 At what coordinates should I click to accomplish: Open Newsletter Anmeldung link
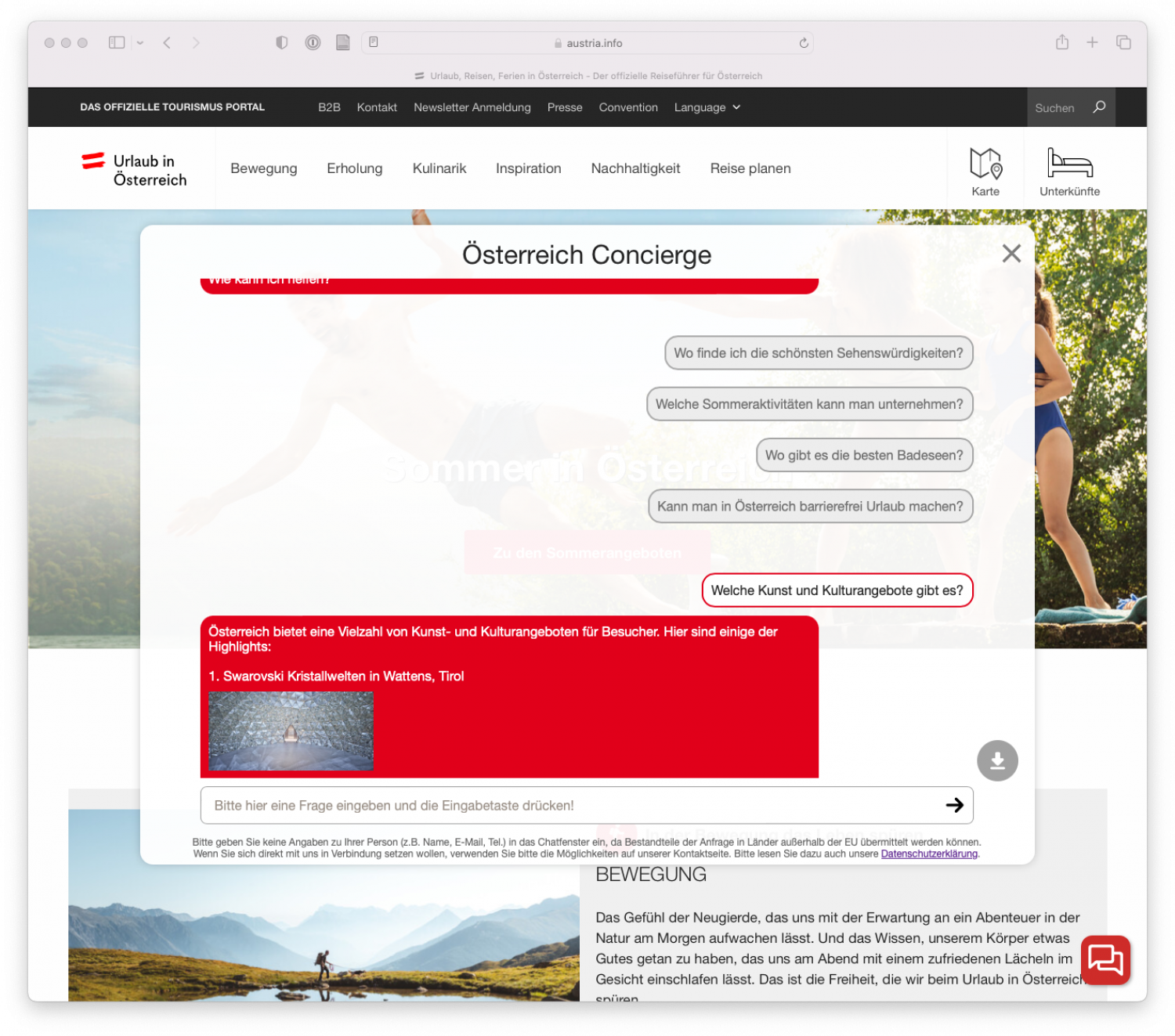coord(472,107)
